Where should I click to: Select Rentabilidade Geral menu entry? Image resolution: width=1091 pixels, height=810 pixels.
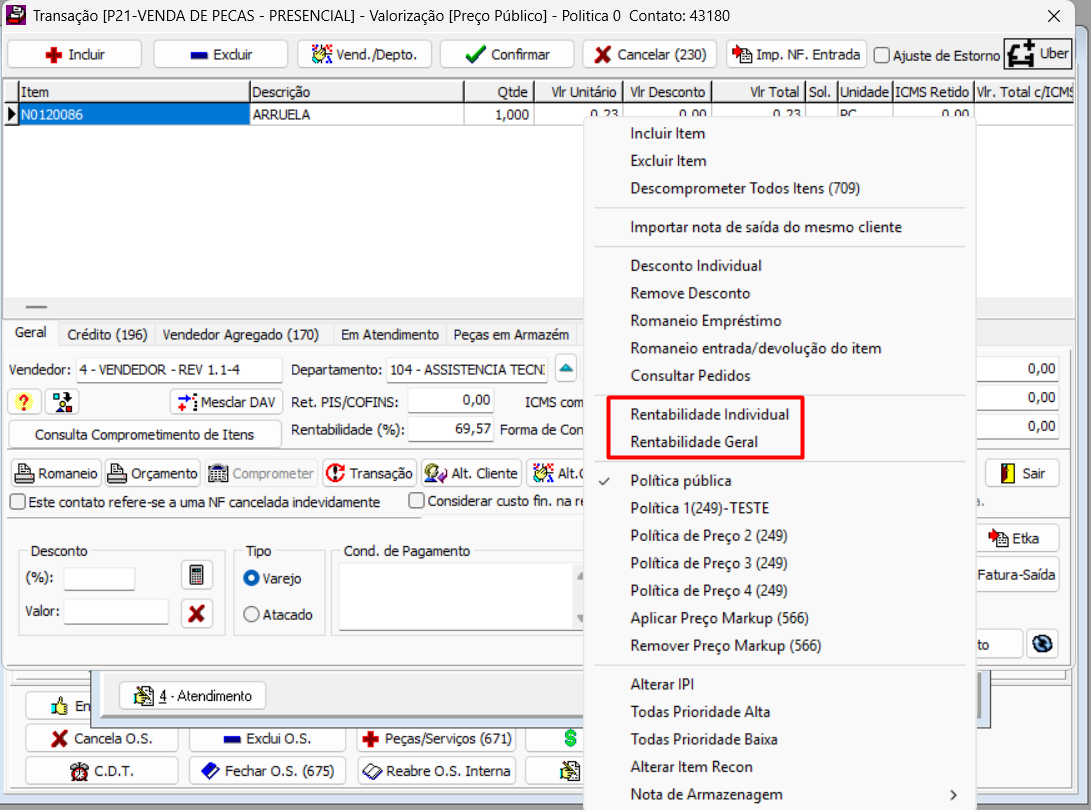pos(694,442)
